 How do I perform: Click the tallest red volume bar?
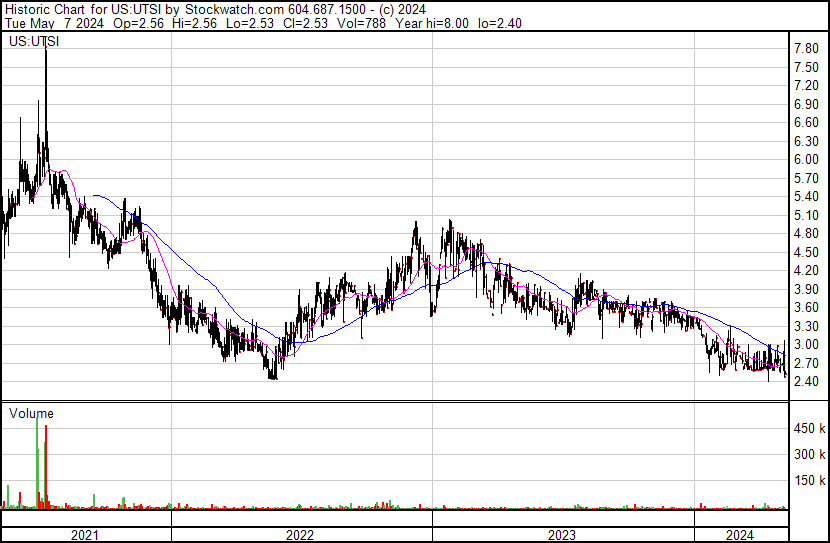pos(46,466)
